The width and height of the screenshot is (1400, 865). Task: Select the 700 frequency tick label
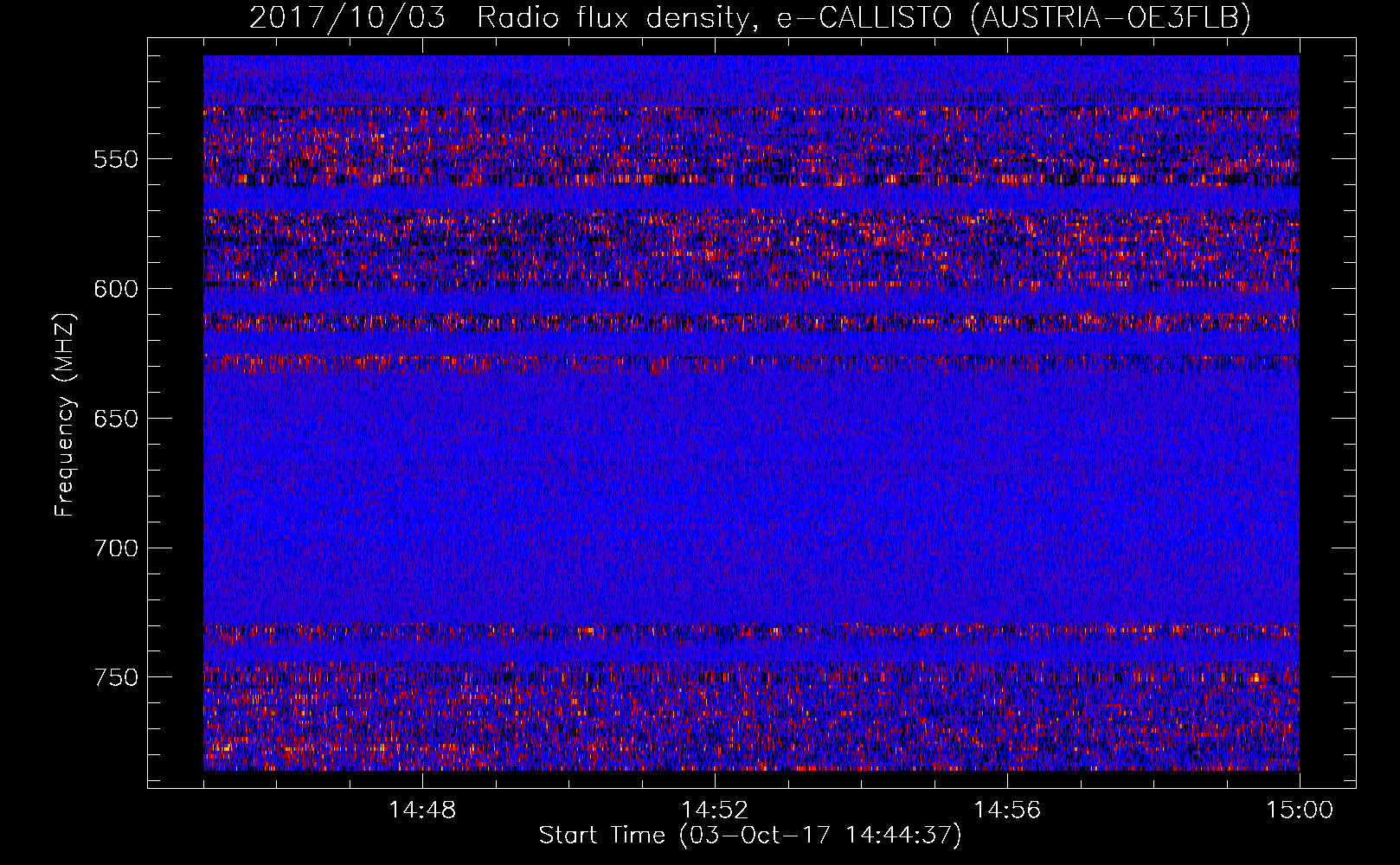coord(116,548)
